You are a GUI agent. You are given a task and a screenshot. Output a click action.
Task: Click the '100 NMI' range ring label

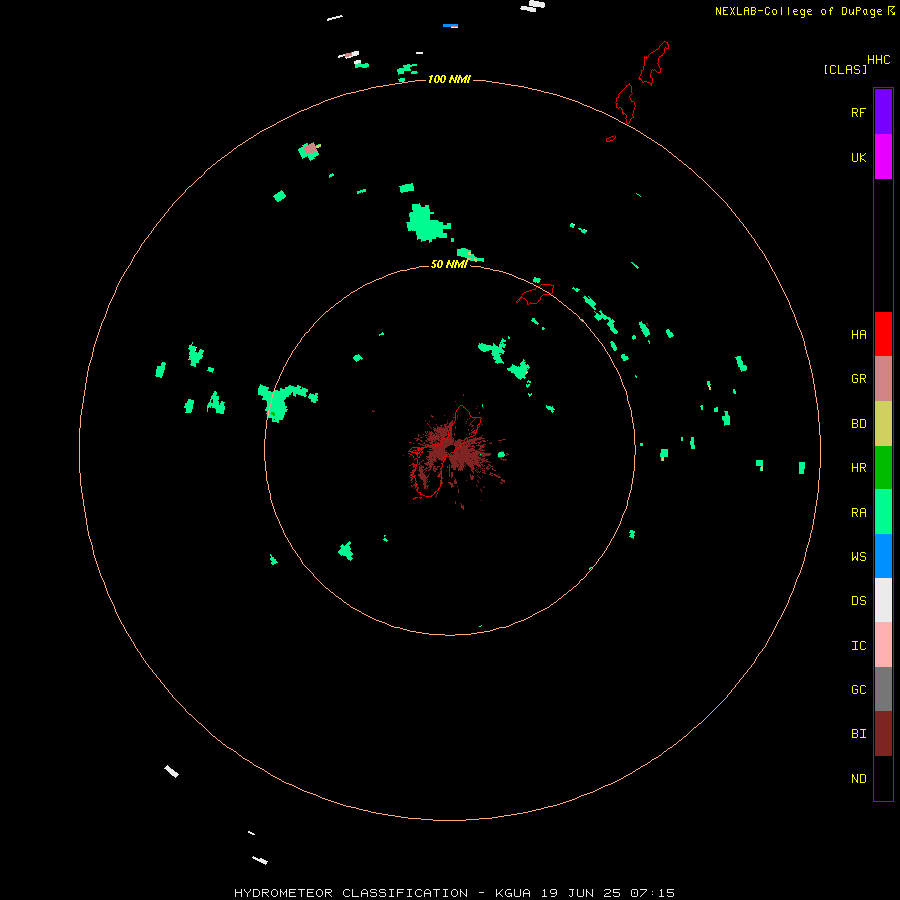coord(449,79)
